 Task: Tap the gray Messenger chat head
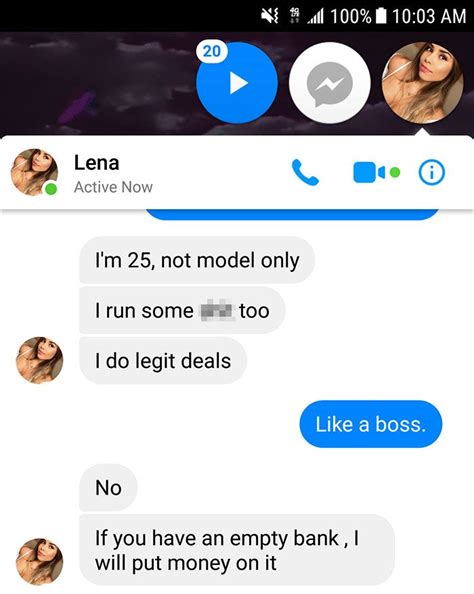point(330,83)
